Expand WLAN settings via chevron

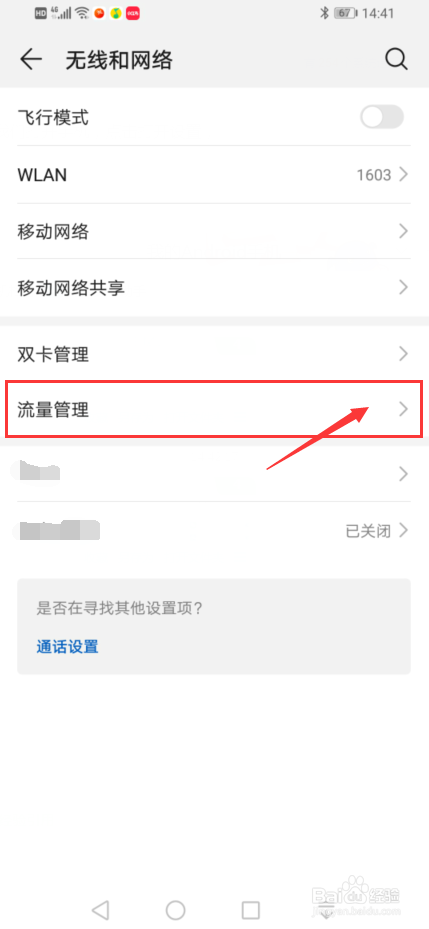[x=404, y=175]
